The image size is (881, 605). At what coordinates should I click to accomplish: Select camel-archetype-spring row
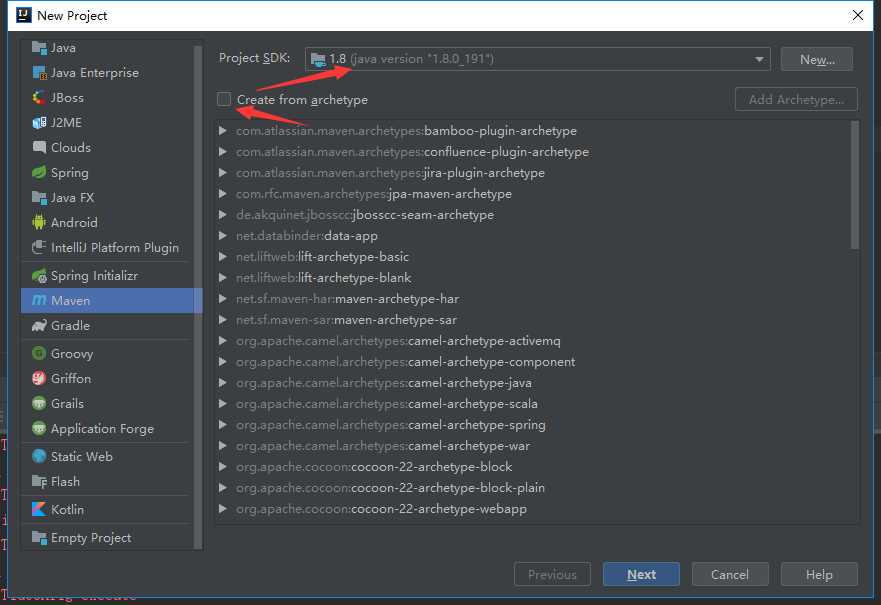point(537,425)
